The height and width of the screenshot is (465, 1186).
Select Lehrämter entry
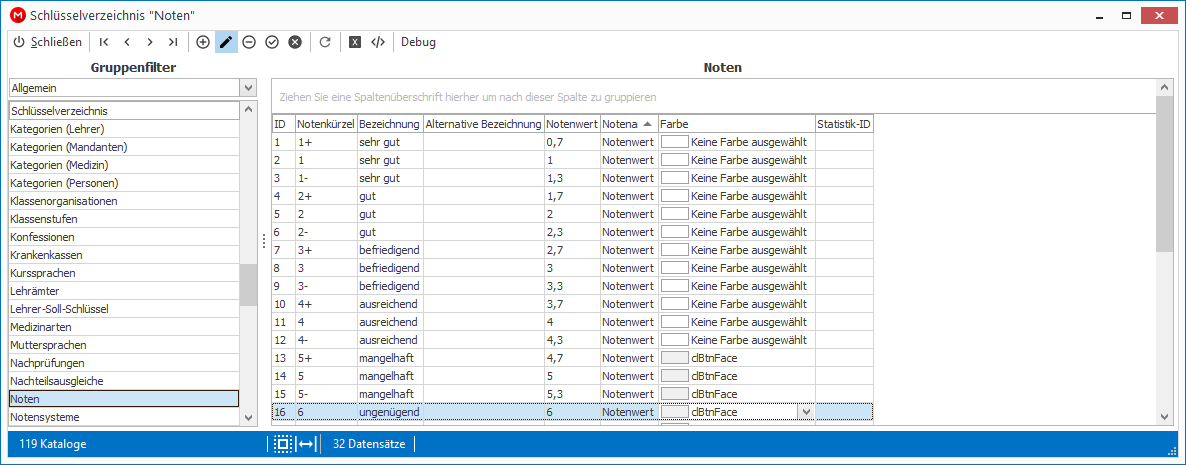[124, 291]
